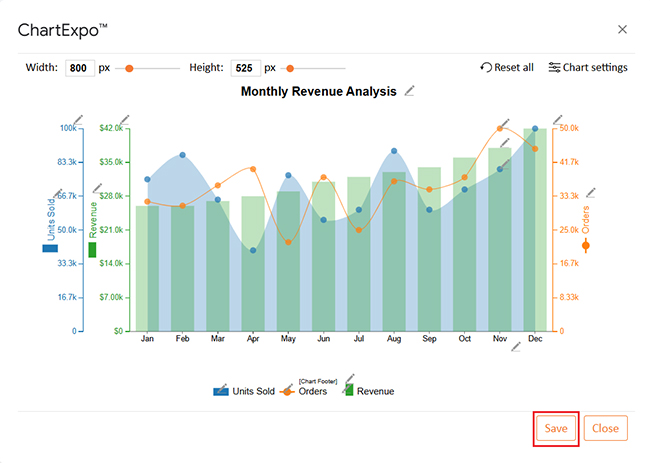Click the Width input field

pos(79,68)
